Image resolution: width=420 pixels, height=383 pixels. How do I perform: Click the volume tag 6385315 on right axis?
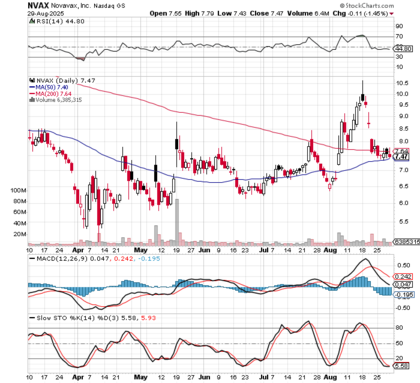(x=406, y=241)
